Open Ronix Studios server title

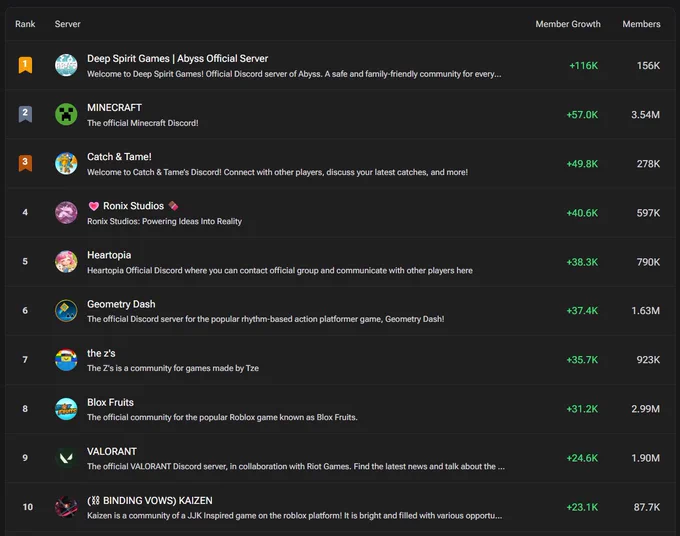click(134, 206)
